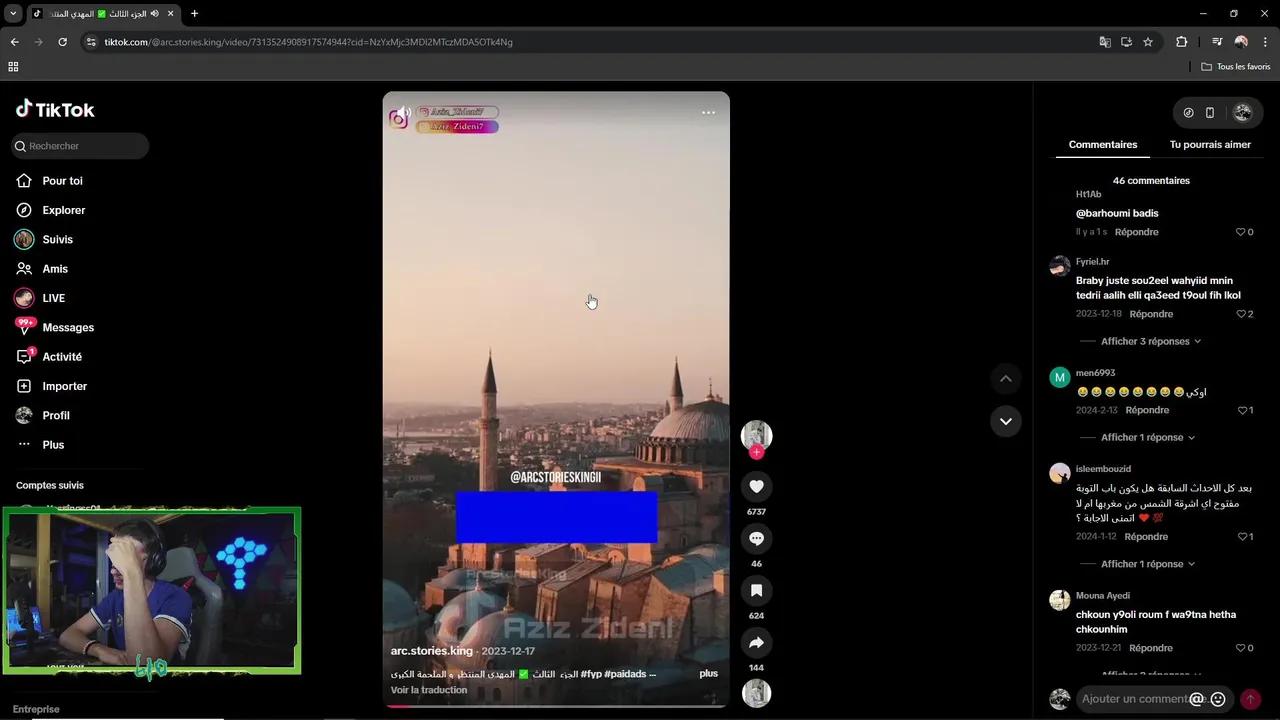This screenshot has width=1280, height=720.
Task: Like the video with heart icon
Action: (756, 486)
